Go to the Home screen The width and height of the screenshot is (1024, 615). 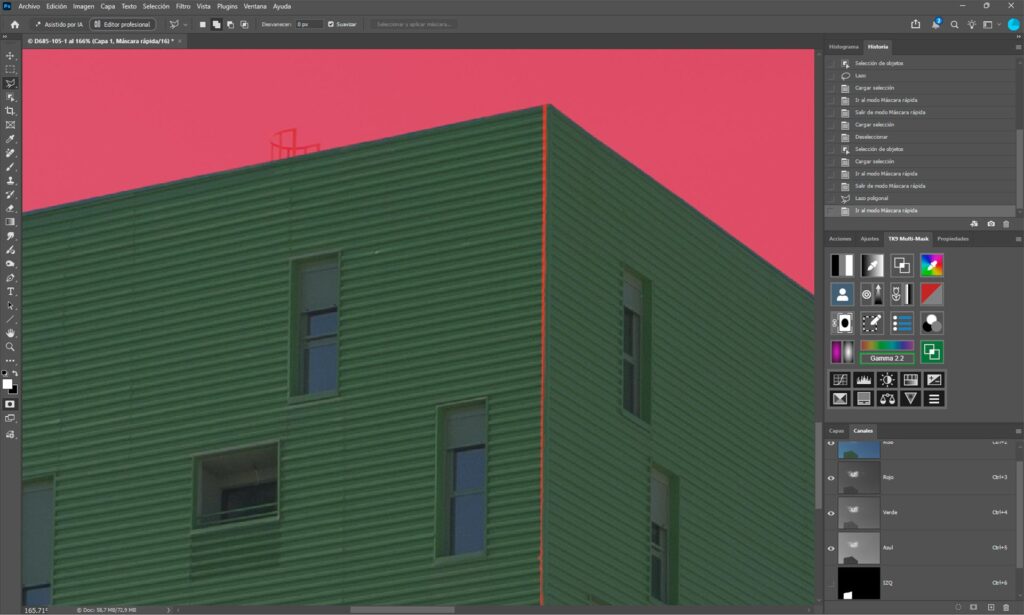(14, 25)
